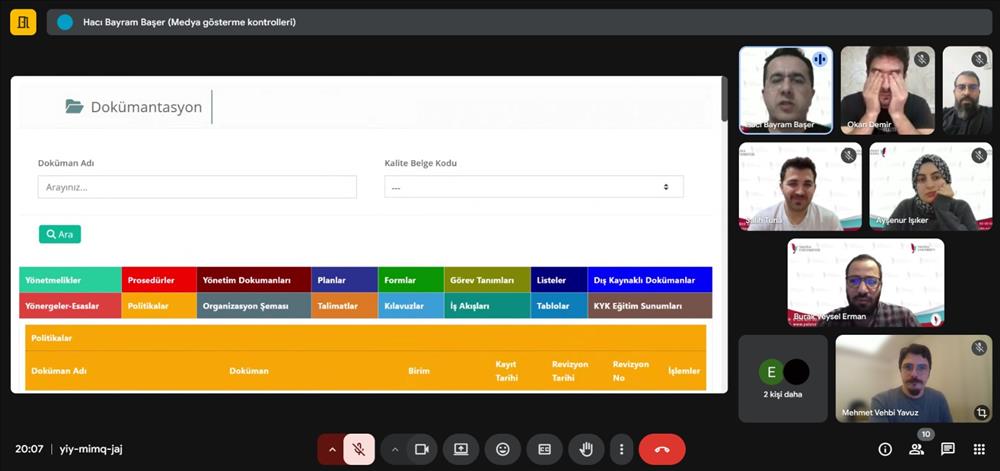Click the present screen icon
The width and height of the screenshot is (1000, 471).
[461, 450]
